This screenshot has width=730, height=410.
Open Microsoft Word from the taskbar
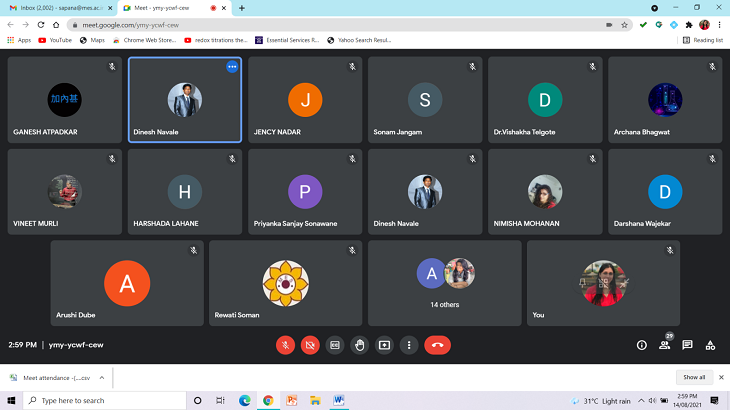339,400
